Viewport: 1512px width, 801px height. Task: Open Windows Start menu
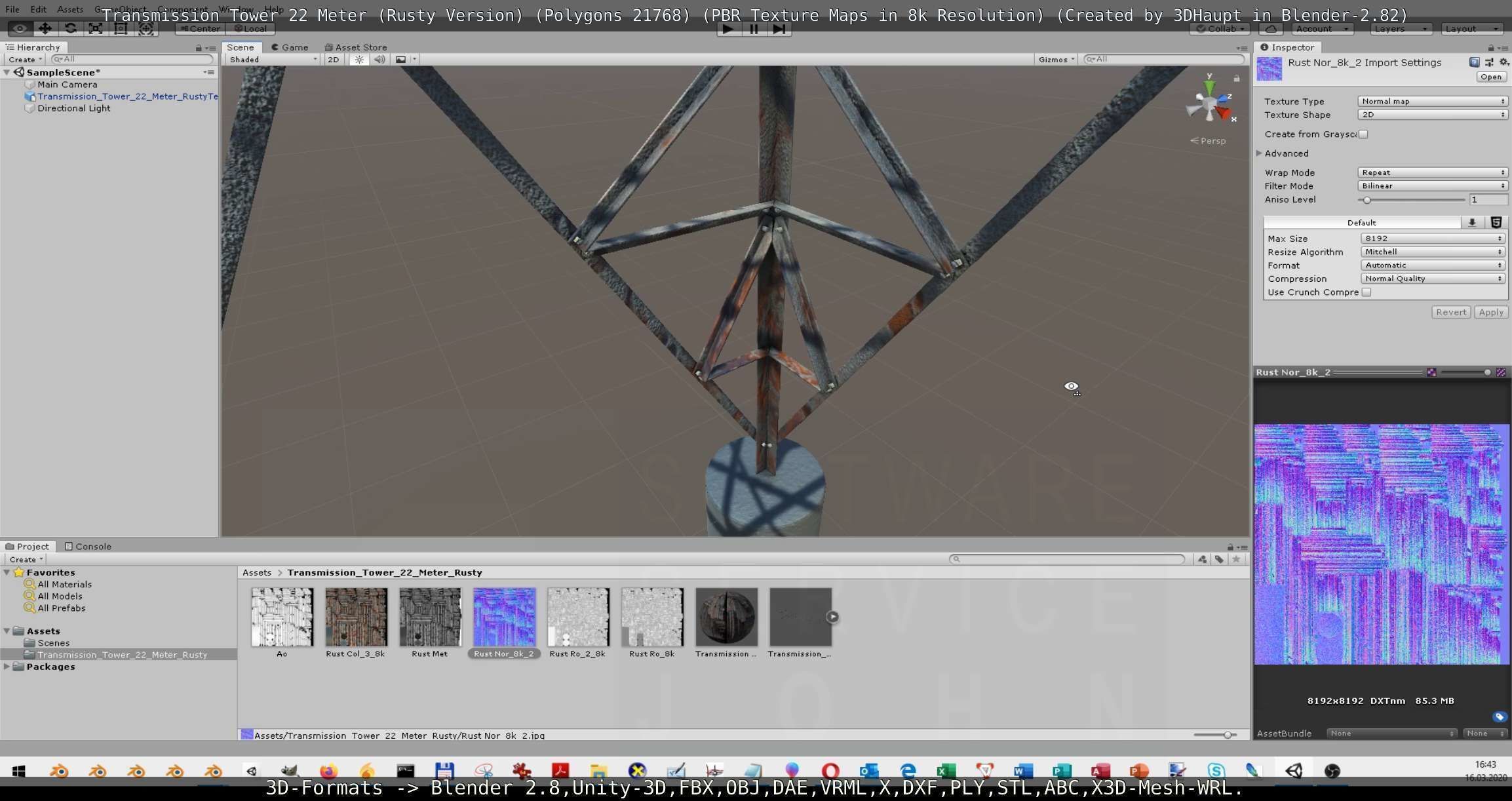coord(18,771)
